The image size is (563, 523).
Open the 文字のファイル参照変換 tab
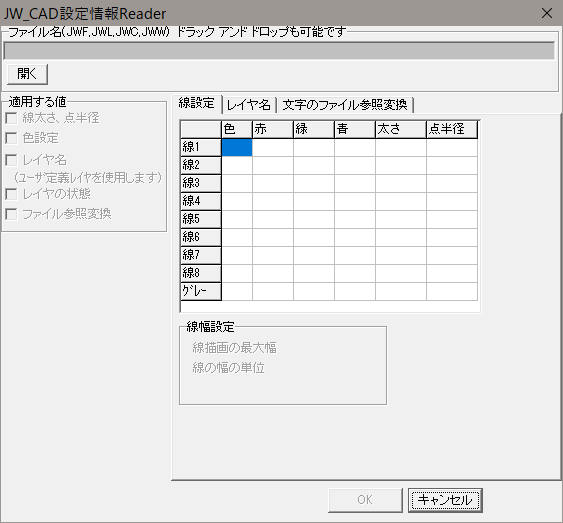345,105
